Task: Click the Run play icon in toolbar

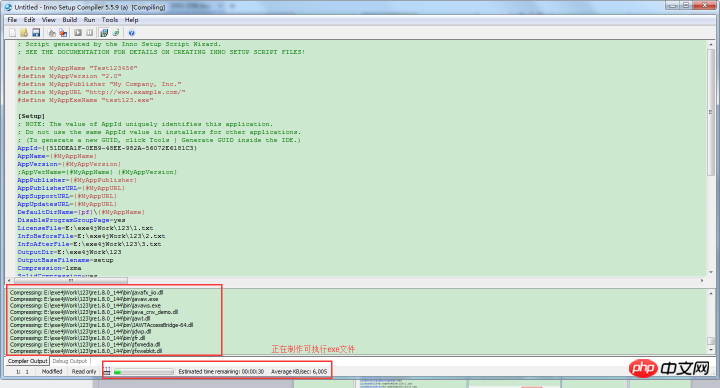Action: click(x=78, y=33)
